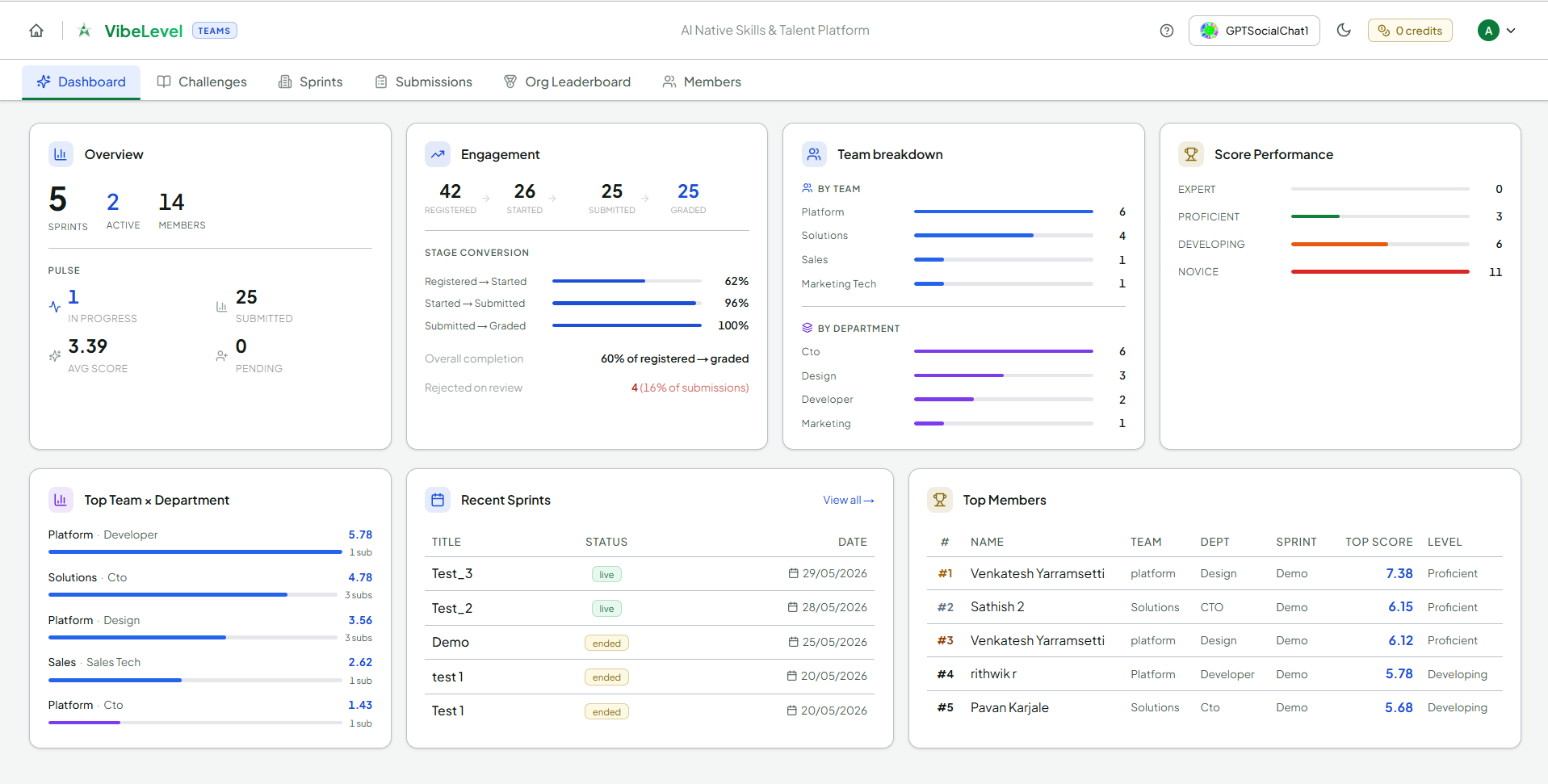Click the VibeLevel star logo
Viewport: 1548px width, 784px height.
84,31
